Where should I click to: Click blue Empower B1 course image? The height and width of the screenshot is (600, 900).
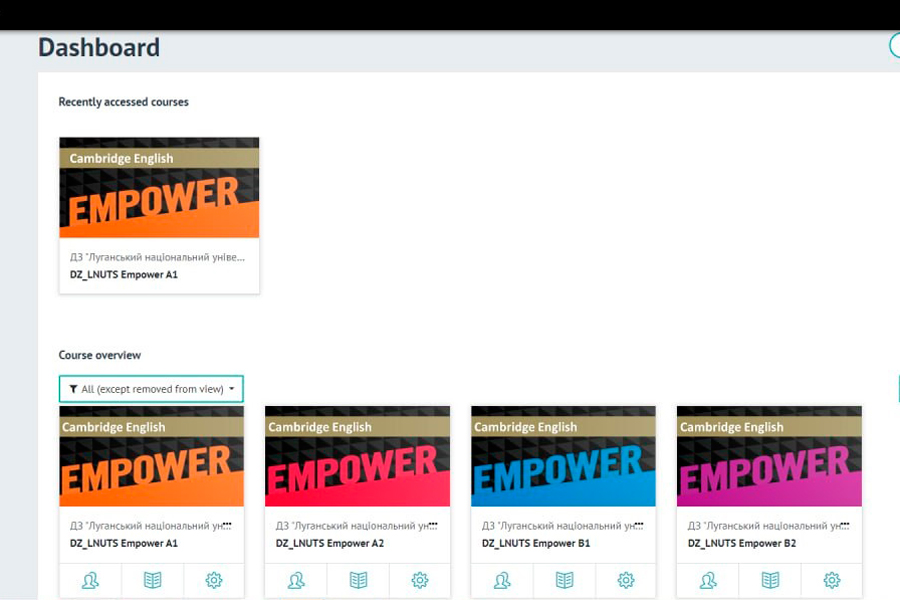click(563, 456)
